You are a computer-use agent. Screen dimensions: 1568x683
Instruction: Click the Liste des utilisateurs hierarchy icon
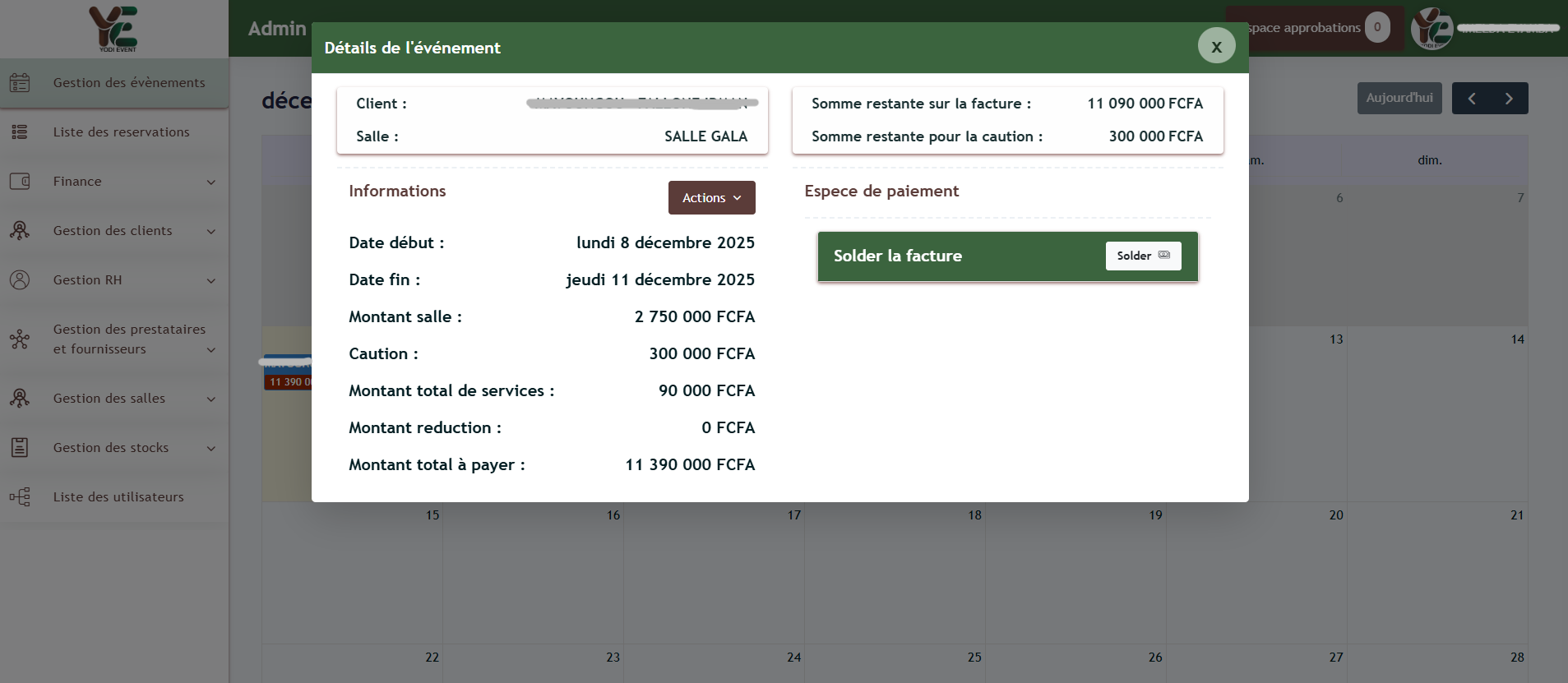pos(20,497)
